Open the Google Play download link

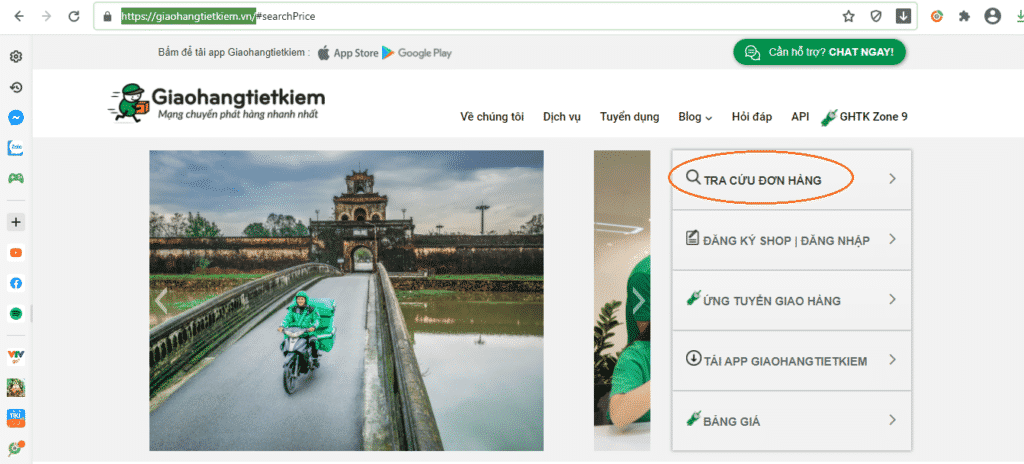pyautogui.click(x=417, y=53)
